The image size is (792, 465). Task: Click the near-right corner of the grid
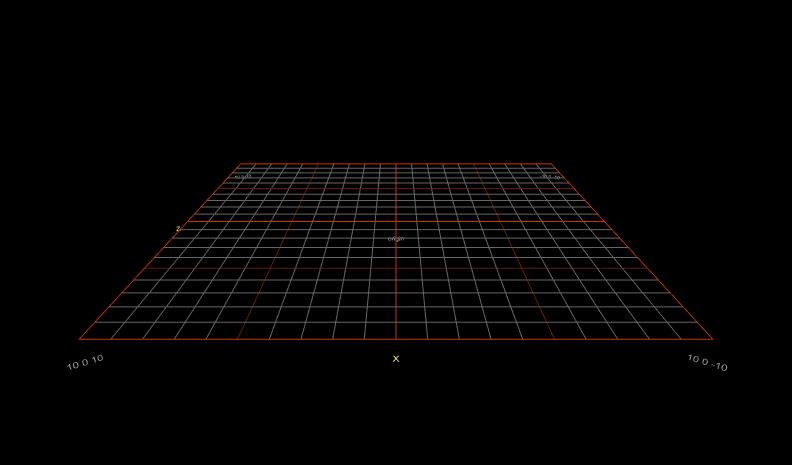point(712,339)
